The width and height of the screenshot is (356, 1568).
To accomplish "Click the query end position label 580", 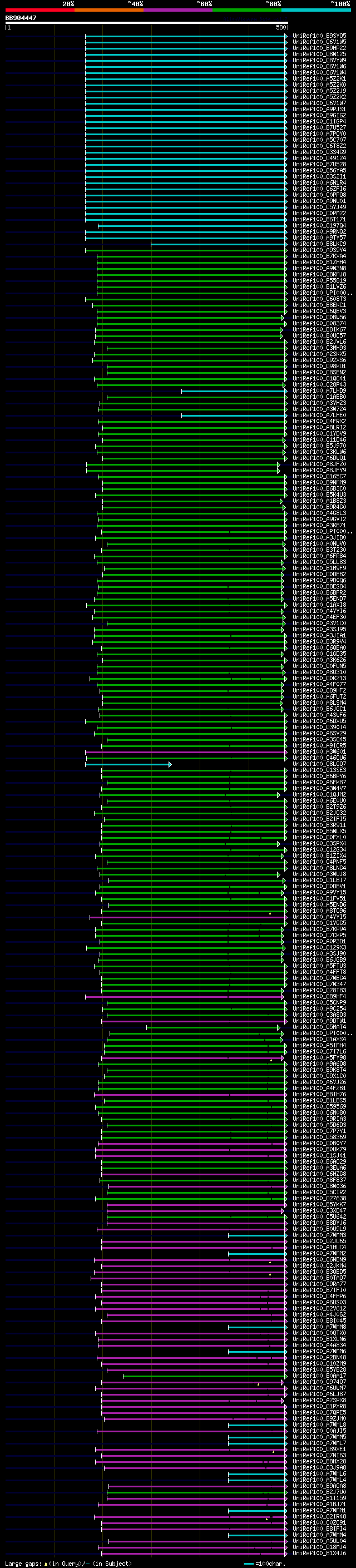I will pyautogui.click(x=280, y=27).
